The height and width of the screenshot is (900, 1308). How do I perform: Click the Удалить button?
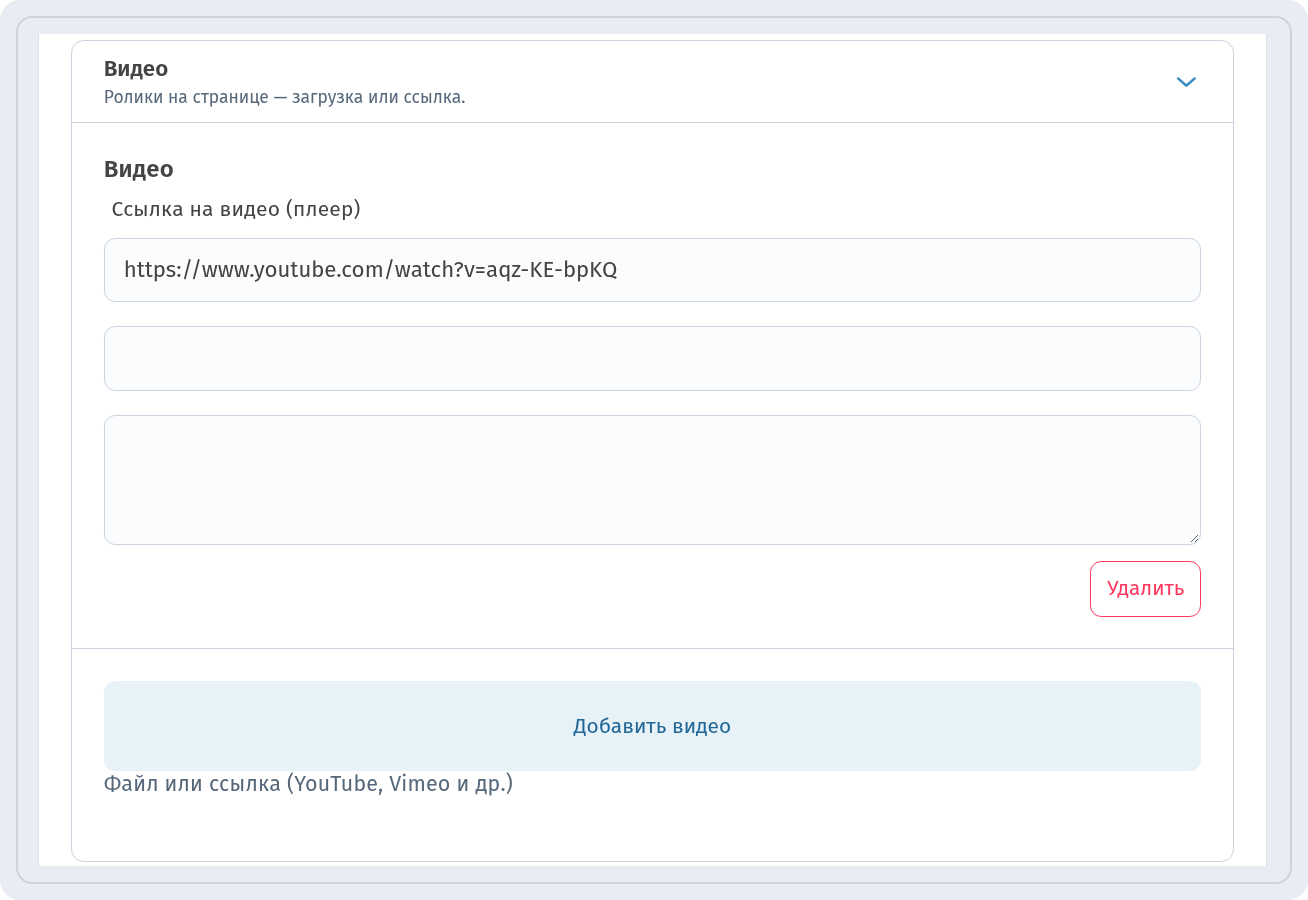(x=1145, y=589)
